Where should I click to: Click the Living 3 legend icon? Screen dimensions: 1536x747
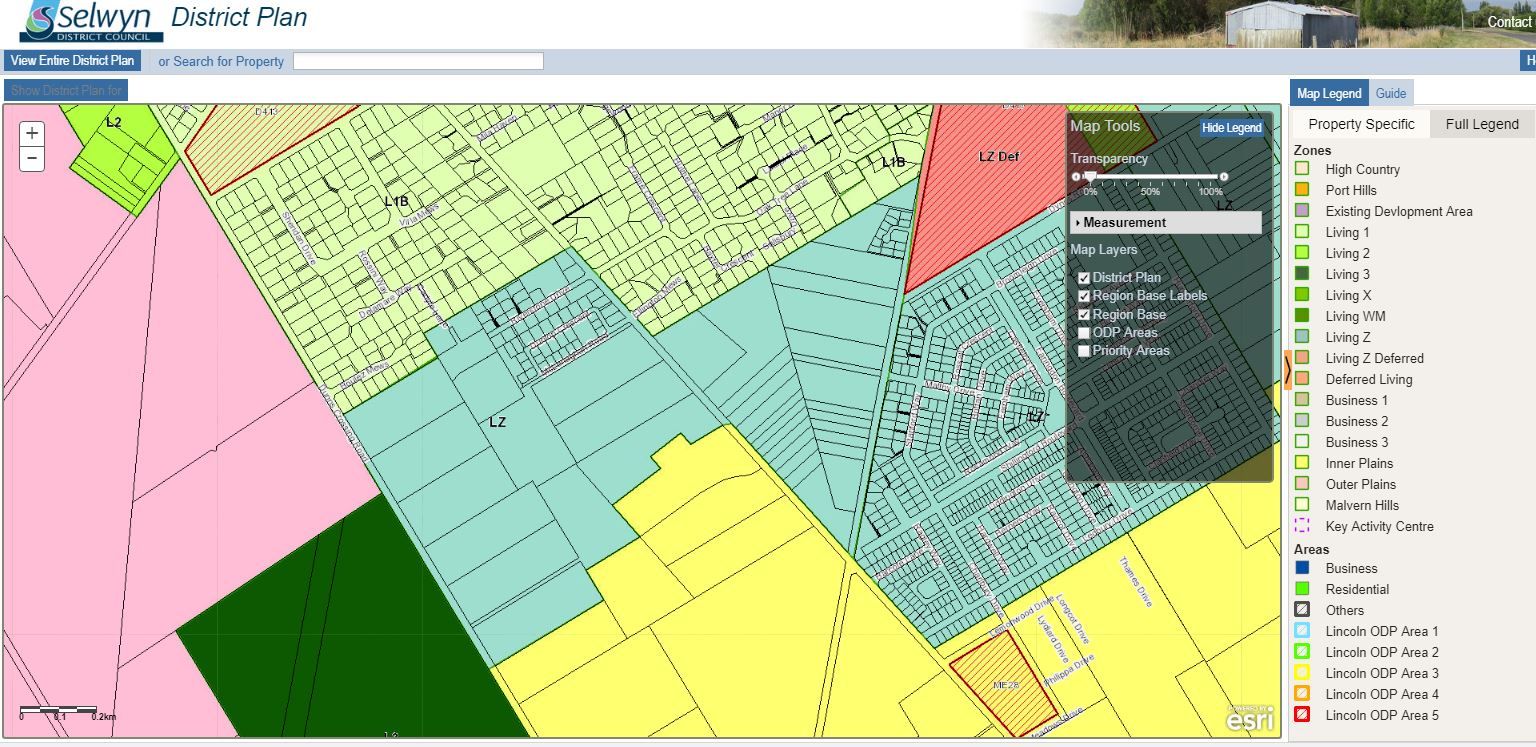click(x=1302, y=274)
